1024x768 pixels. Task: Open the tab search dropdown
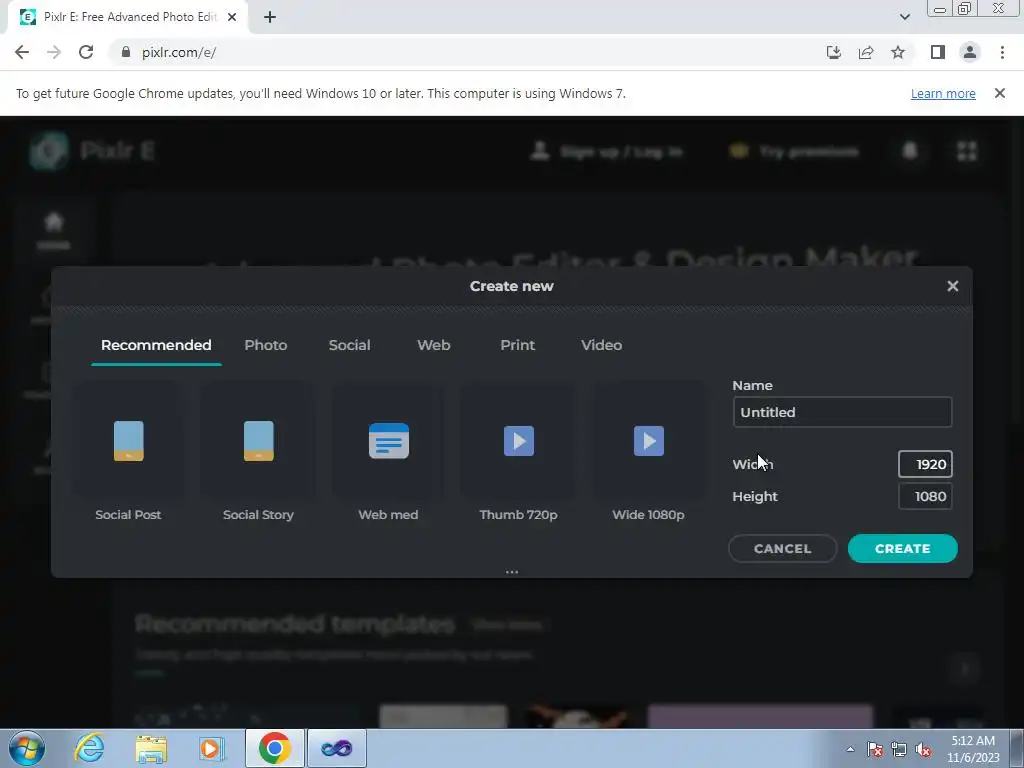click(x=904, y=17)
